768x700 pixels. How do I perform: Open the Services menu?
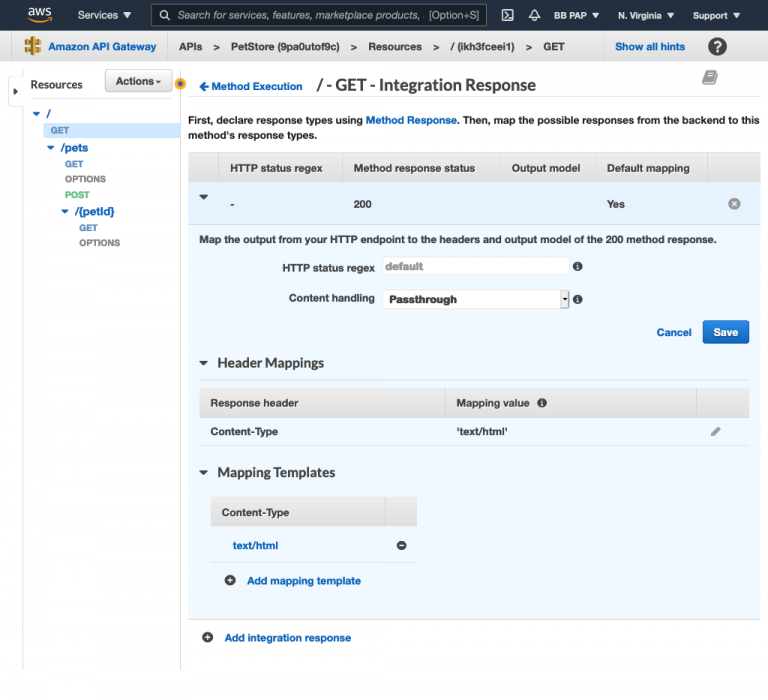pos(104,15)
